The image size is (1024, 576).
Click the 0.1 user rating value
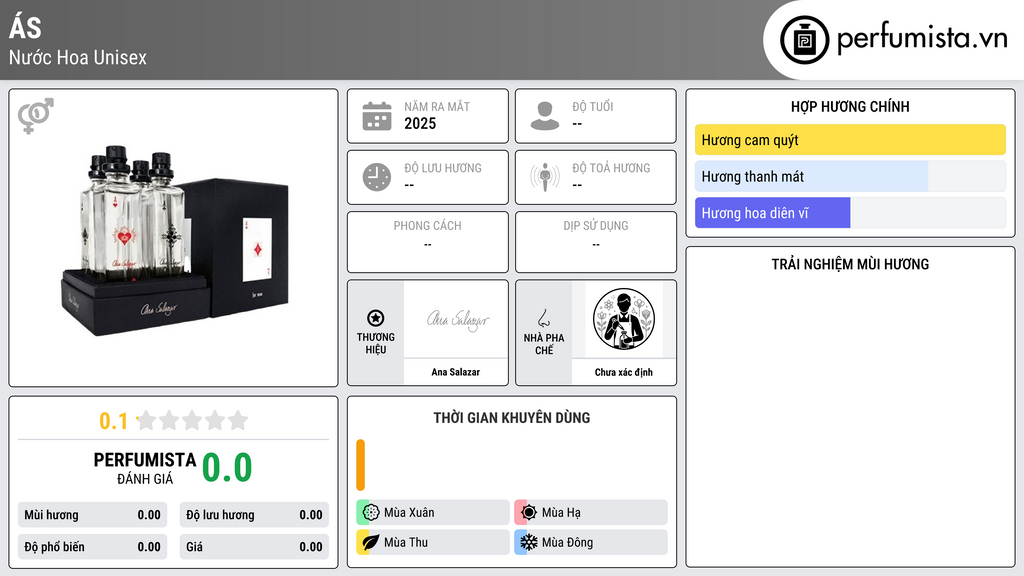(114, 421)
